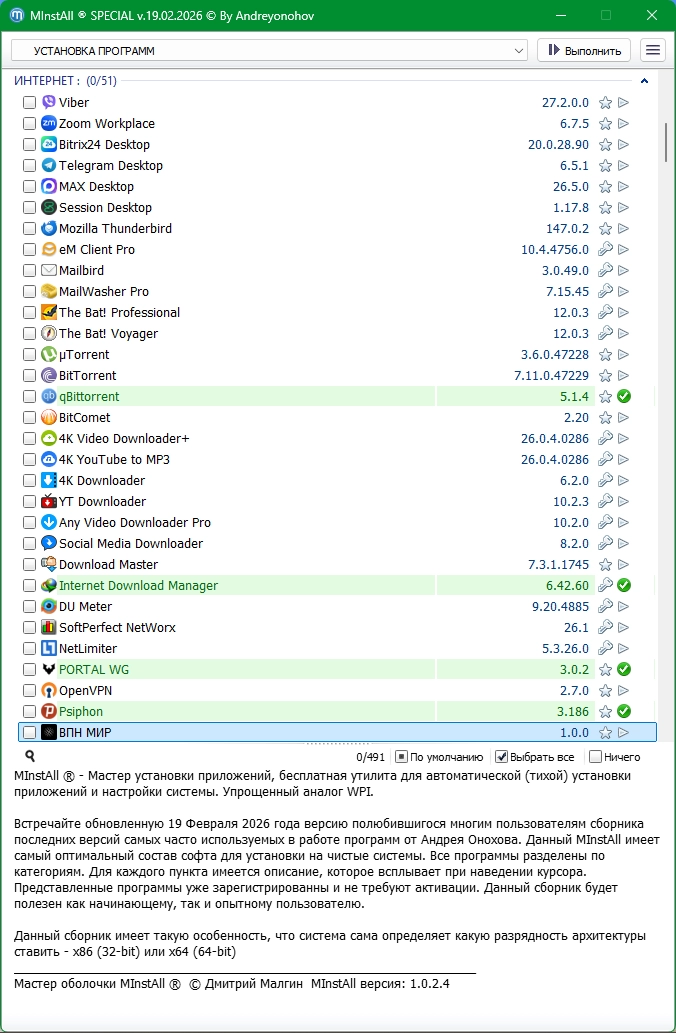This screenshot has width=676, height=1033.
Task: Click the key icon for eM Client Pro
Action: (x=605, y=249)
